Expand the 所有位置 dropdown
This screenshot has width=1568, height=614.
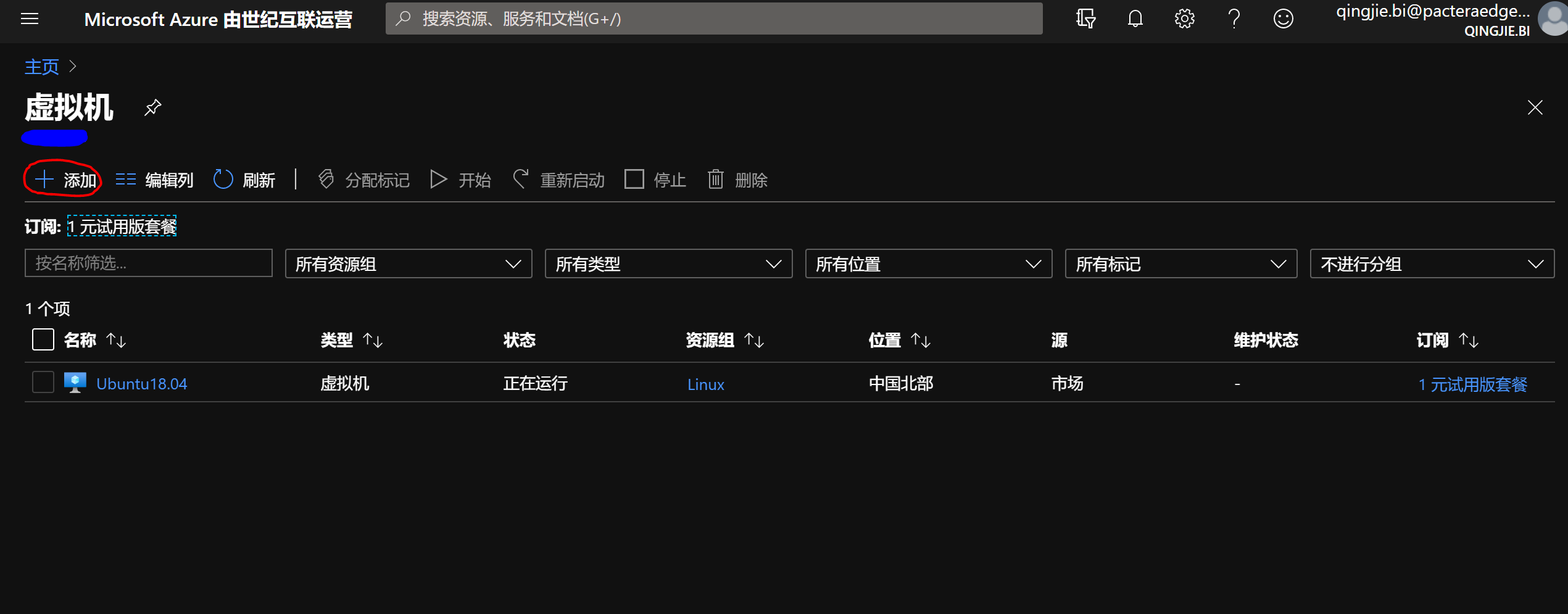point(929,264)
